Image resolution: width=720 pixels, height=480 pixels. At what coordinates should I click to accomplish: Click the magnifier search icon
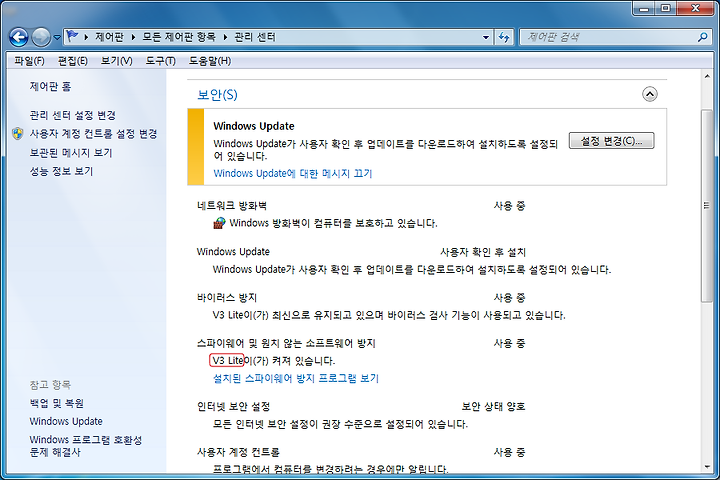[703, 37]
